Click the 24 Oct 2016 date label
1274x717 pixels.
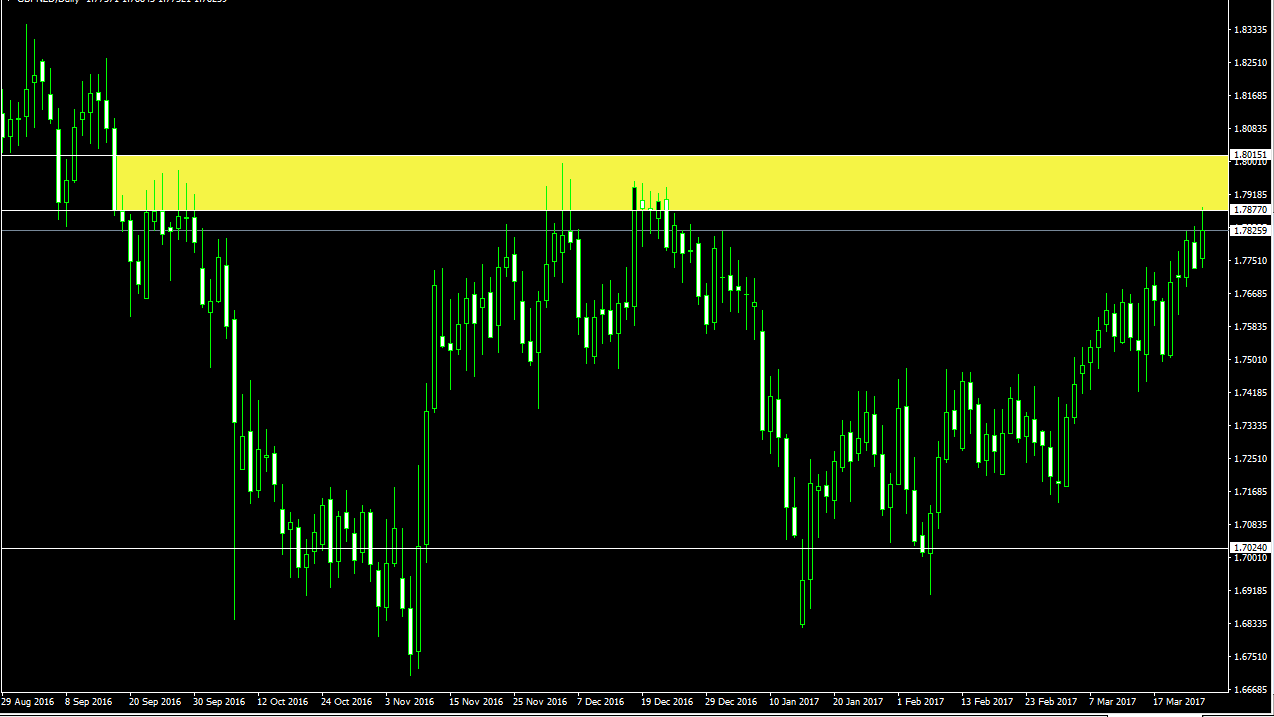pyautogui.click(x=347, y=702)
